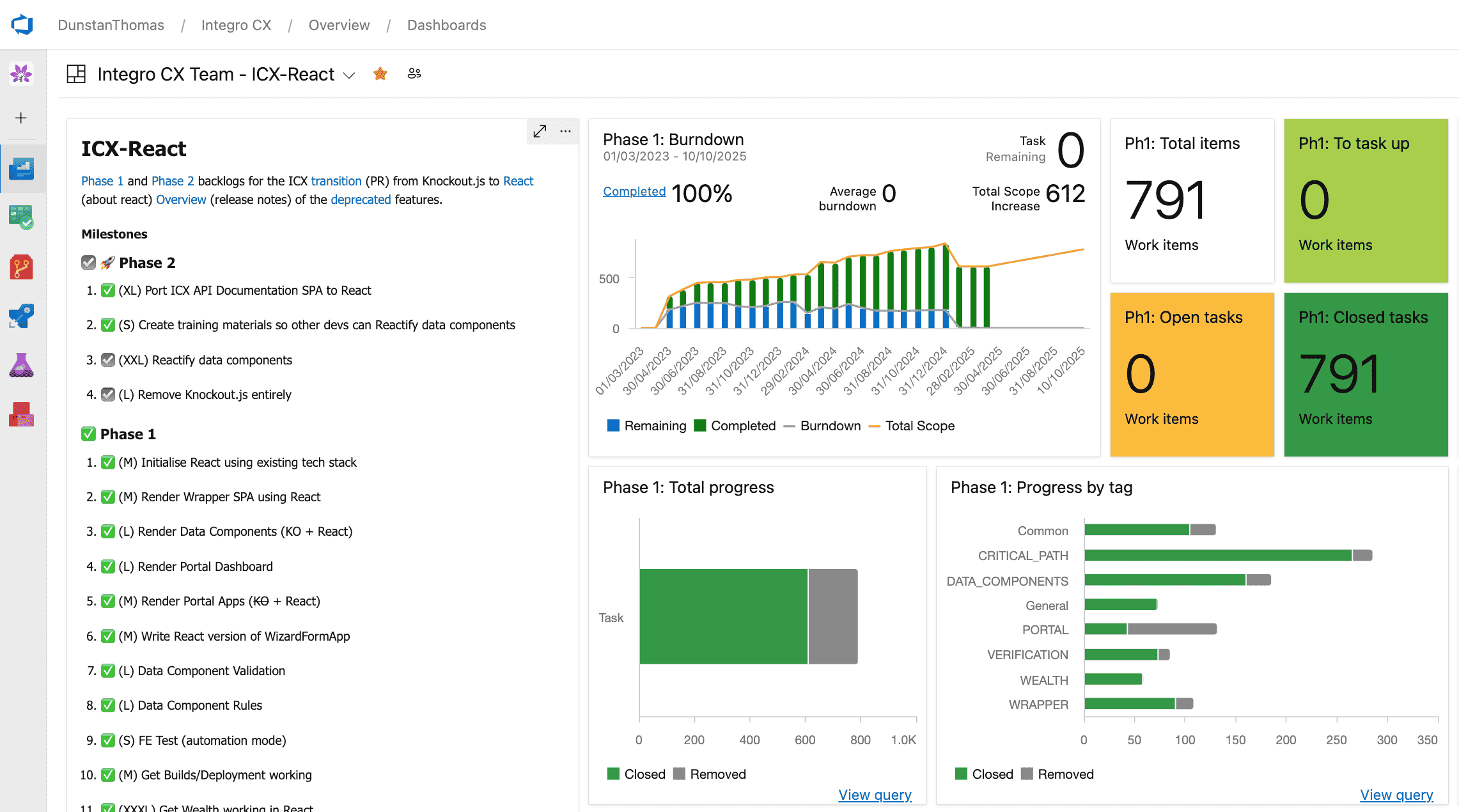Open the Overview release notes link
The image size is (1459, 812).
[x=181, y=199]
